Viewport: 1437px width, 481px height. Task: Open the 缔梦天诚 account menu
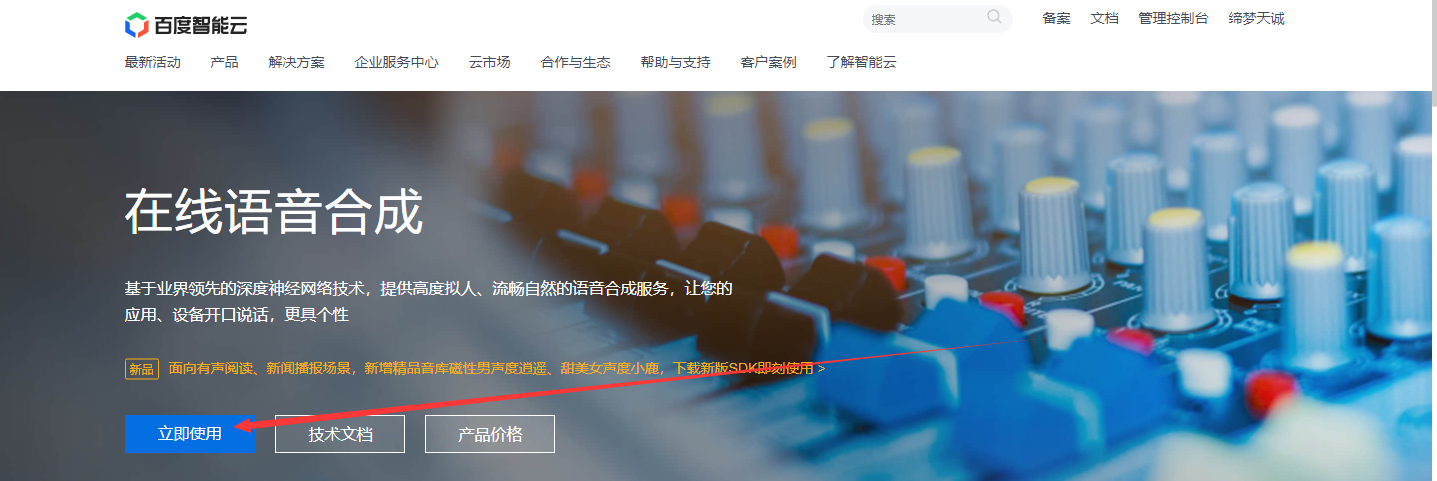pyautogui.click(x=1256, y=19)
